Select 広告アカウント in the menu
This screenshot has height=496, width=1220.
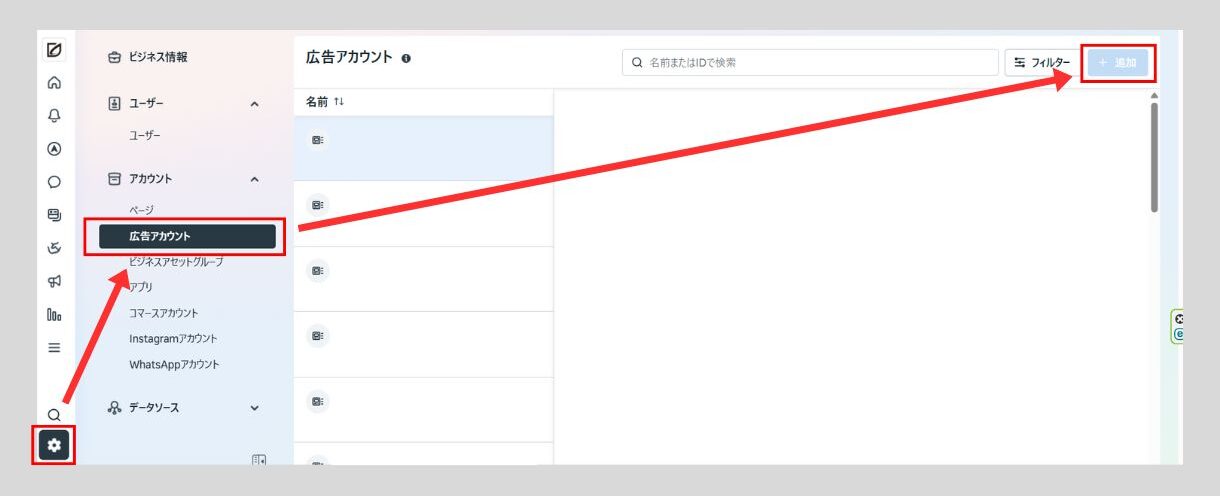click(187, 236)
